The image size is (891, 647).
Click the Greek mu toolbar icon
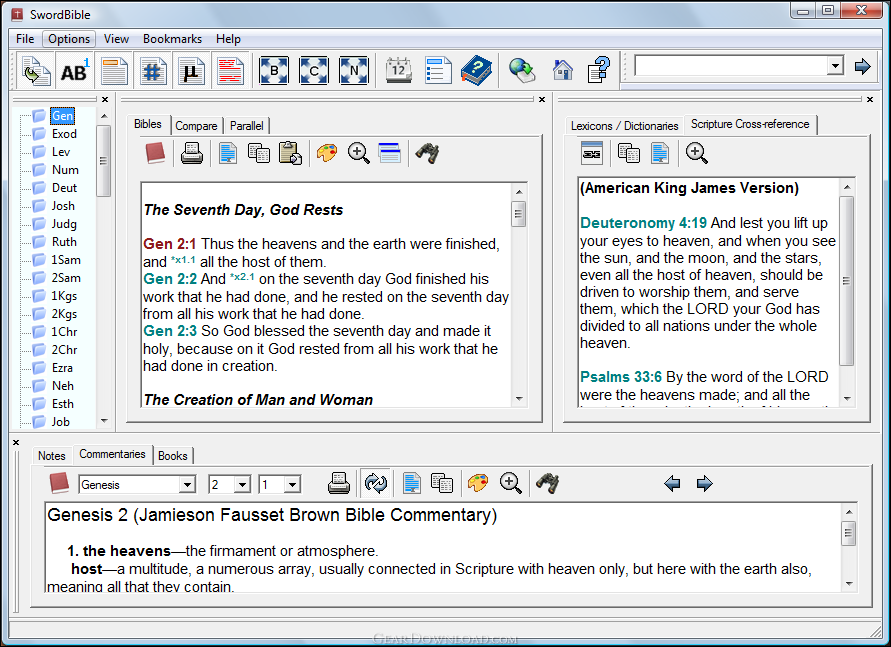[x=191, y=71]
